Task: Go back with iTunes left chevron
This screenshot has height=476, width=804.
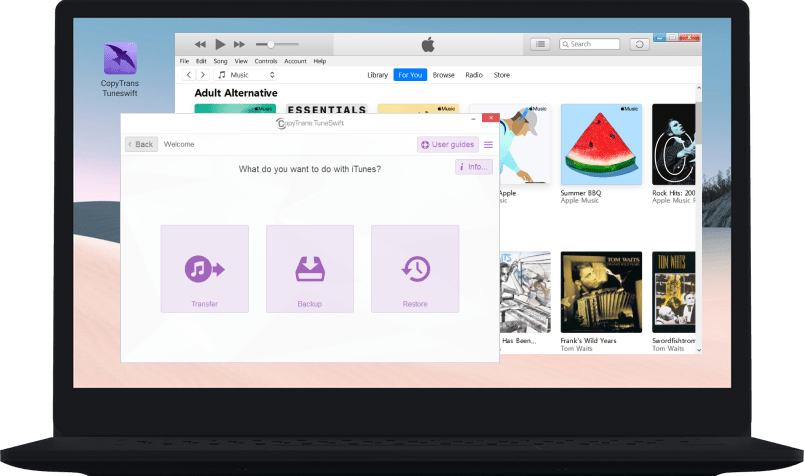Action: 189,75
